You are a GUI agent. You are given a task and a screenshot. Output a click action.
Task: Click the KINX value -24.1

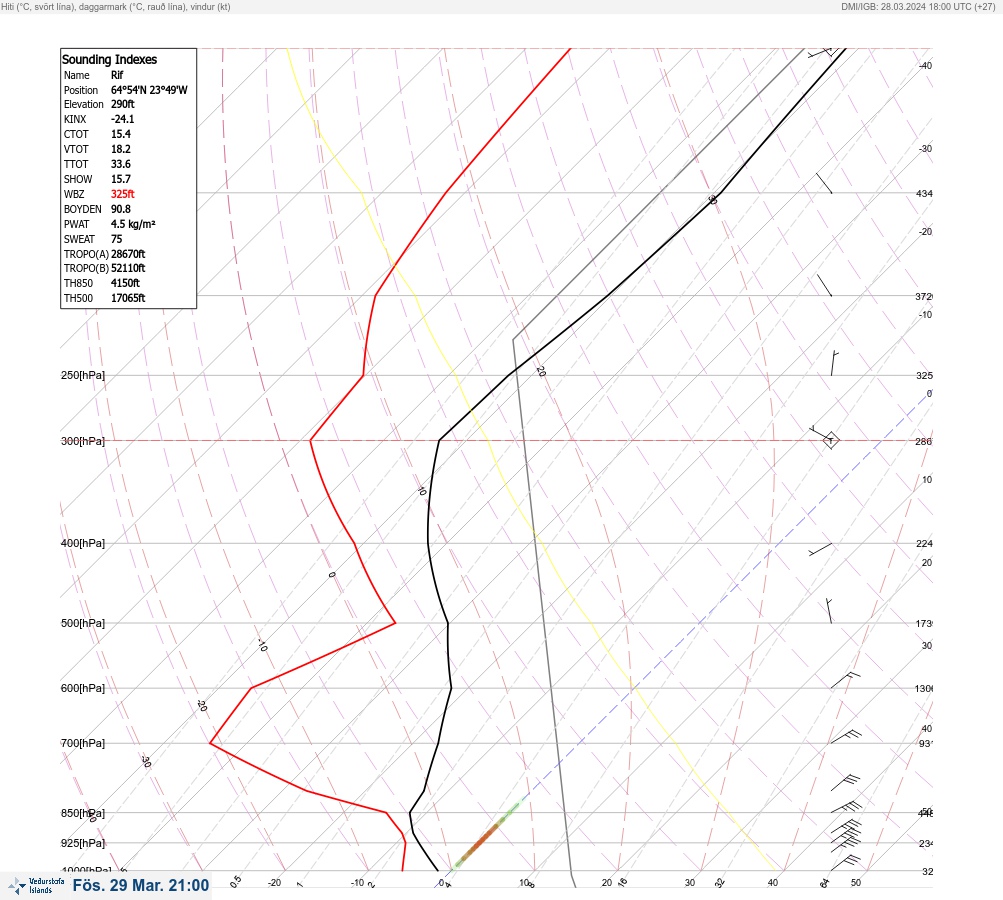123,119
